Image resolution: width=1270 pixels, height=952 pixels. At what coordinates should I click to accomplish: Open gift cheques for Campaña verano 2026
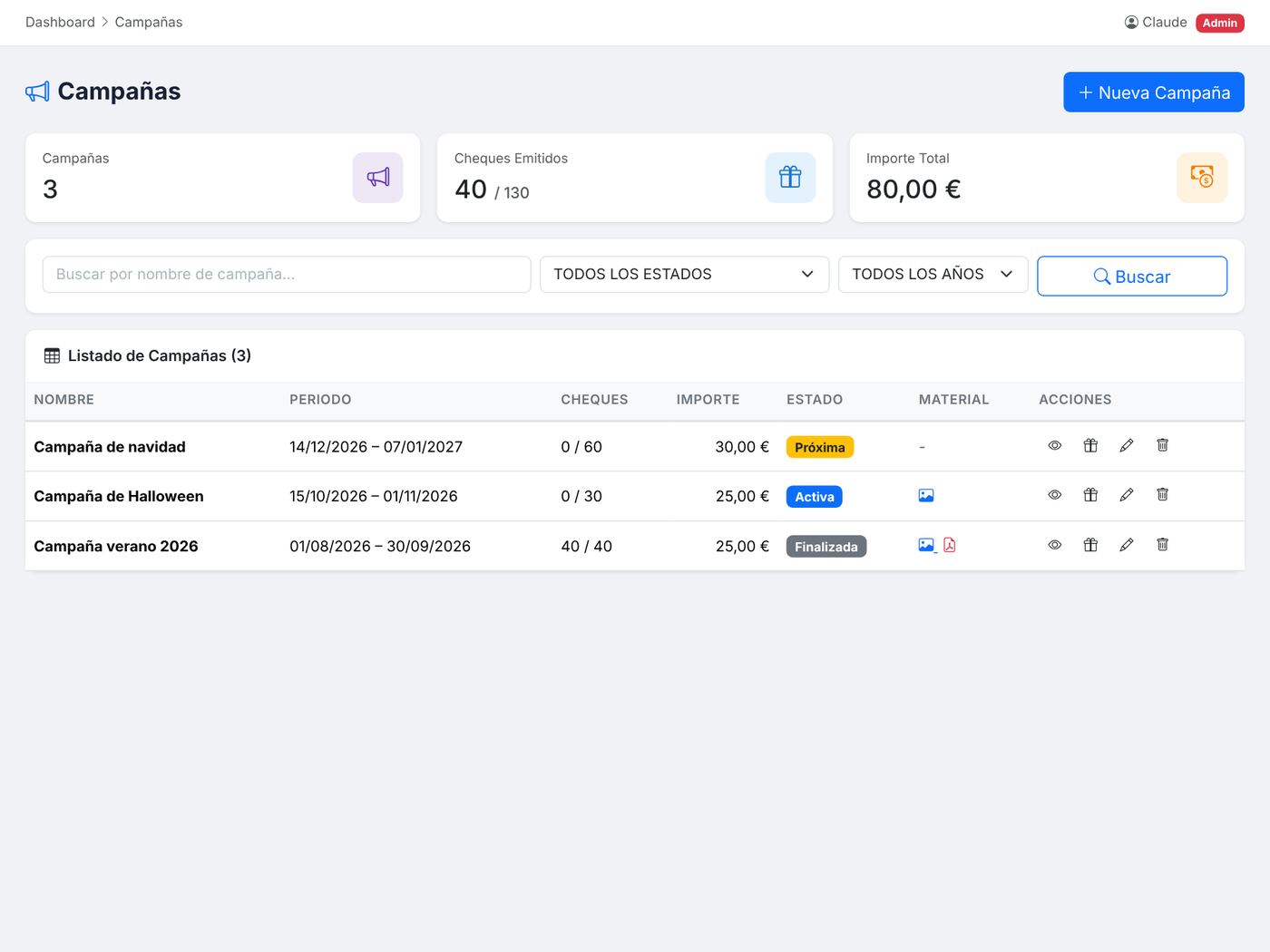(x=1090, y=545)
